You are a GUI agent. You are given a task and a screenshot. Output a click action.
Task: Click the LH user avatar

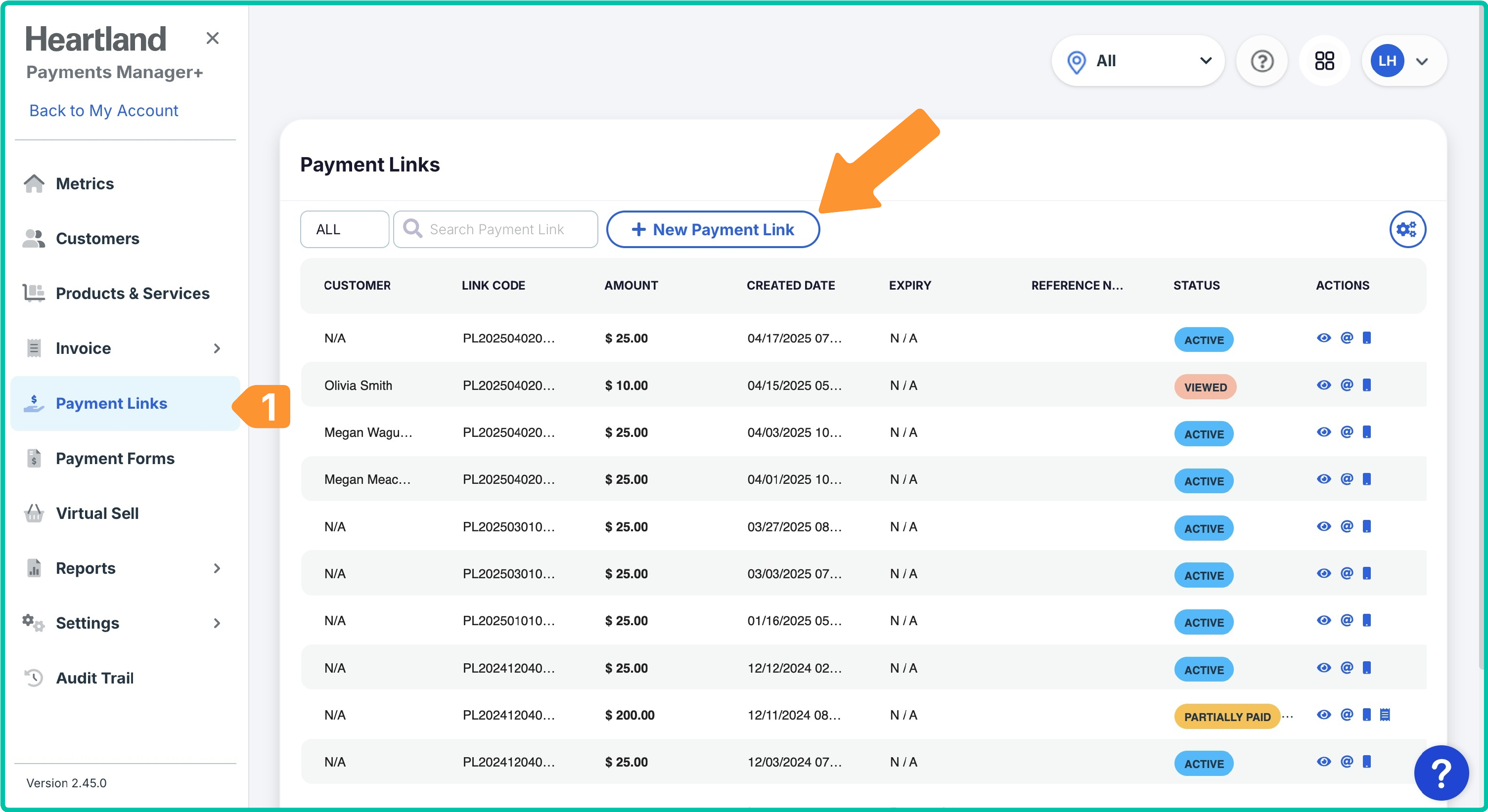(x=1387, y=61)
